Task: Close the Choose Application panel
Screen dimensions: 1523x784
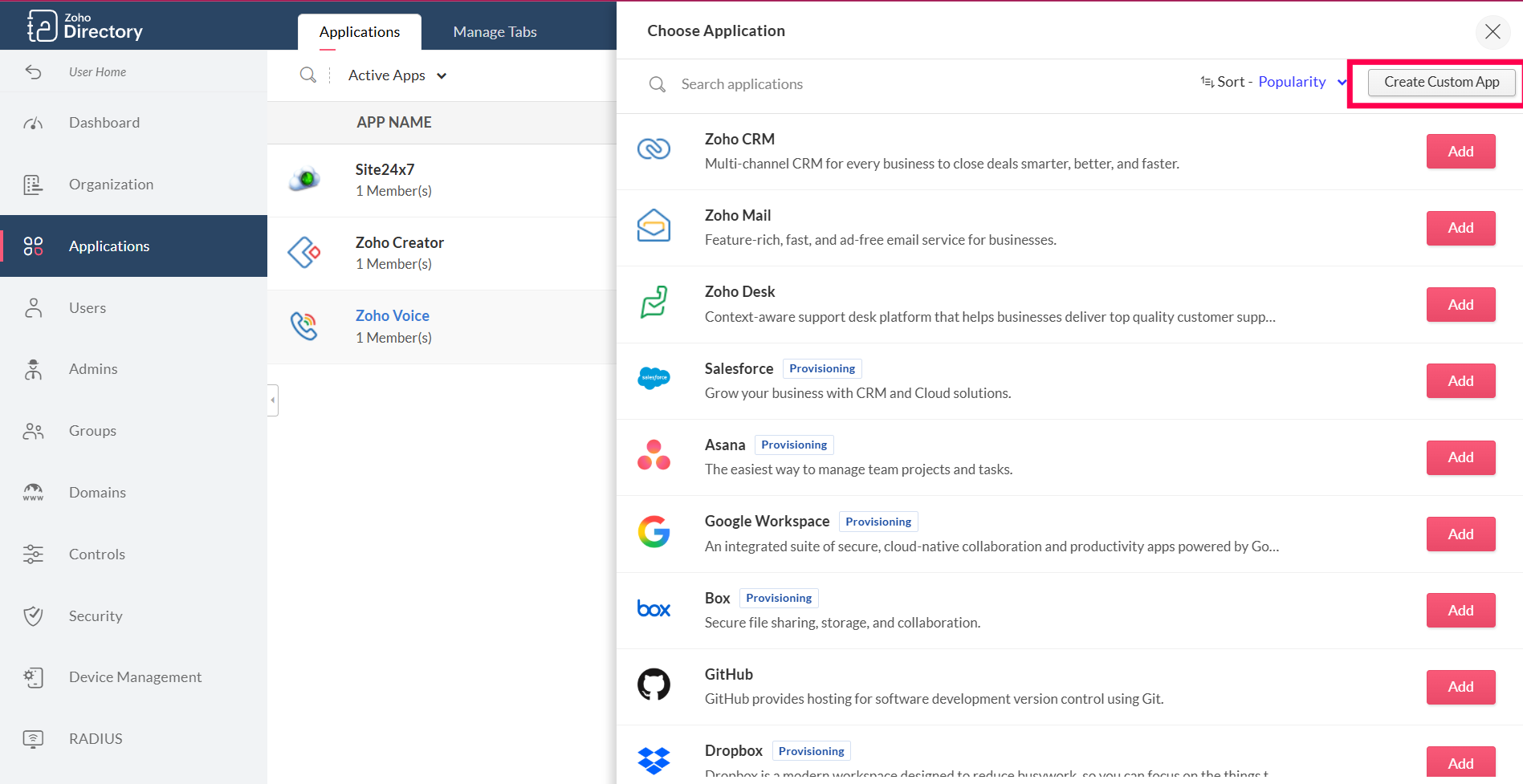Action: click(1492, 31)
